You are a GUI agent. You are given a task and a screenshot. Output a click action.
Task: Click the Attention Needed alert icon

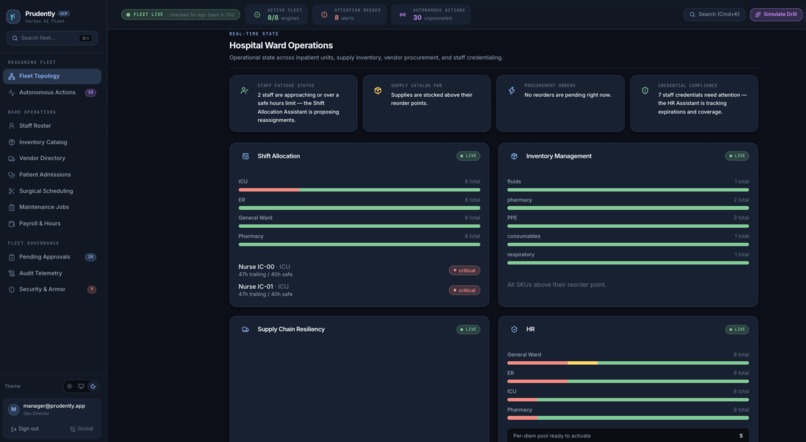[324, 15]
